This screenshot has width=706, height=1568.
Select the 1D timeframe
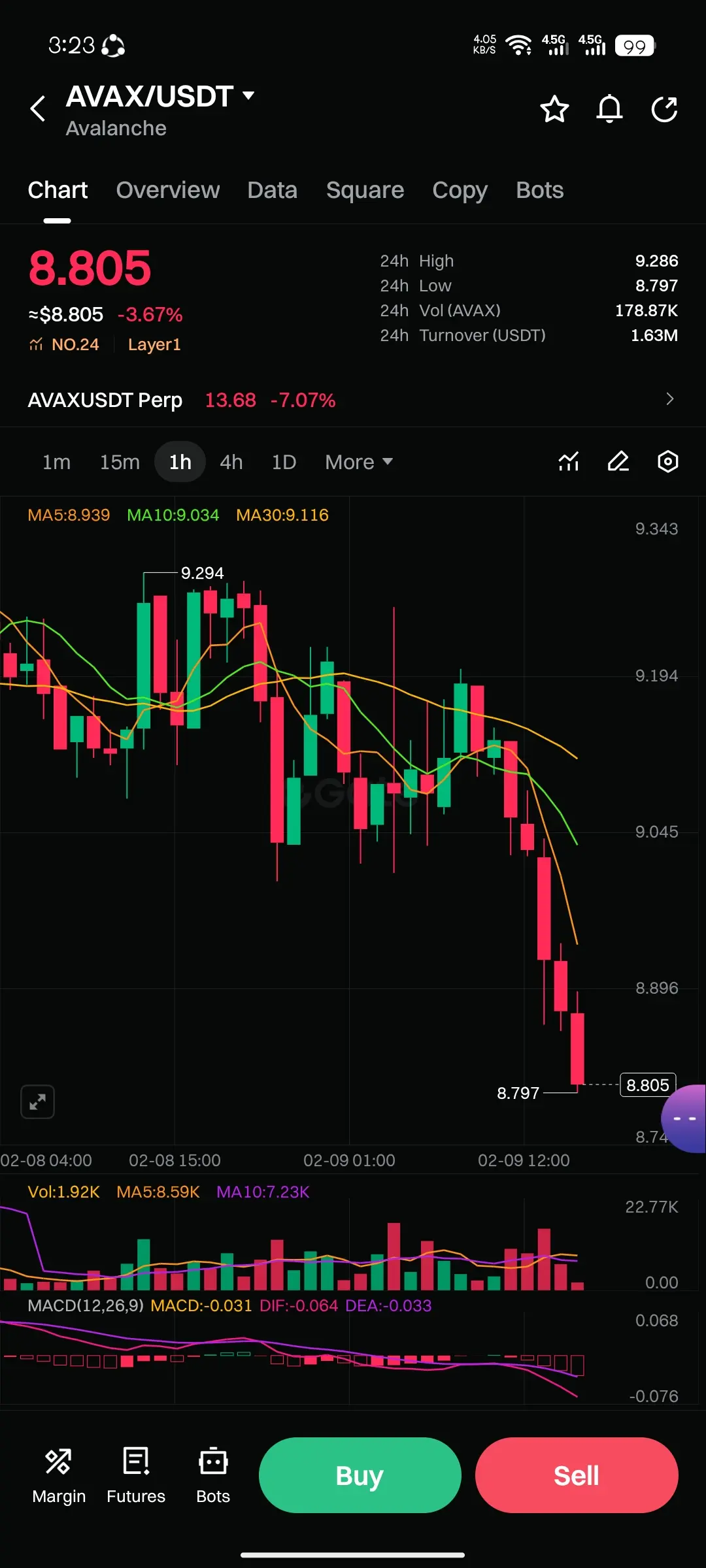pyautogui.click(x=284, y=462)
